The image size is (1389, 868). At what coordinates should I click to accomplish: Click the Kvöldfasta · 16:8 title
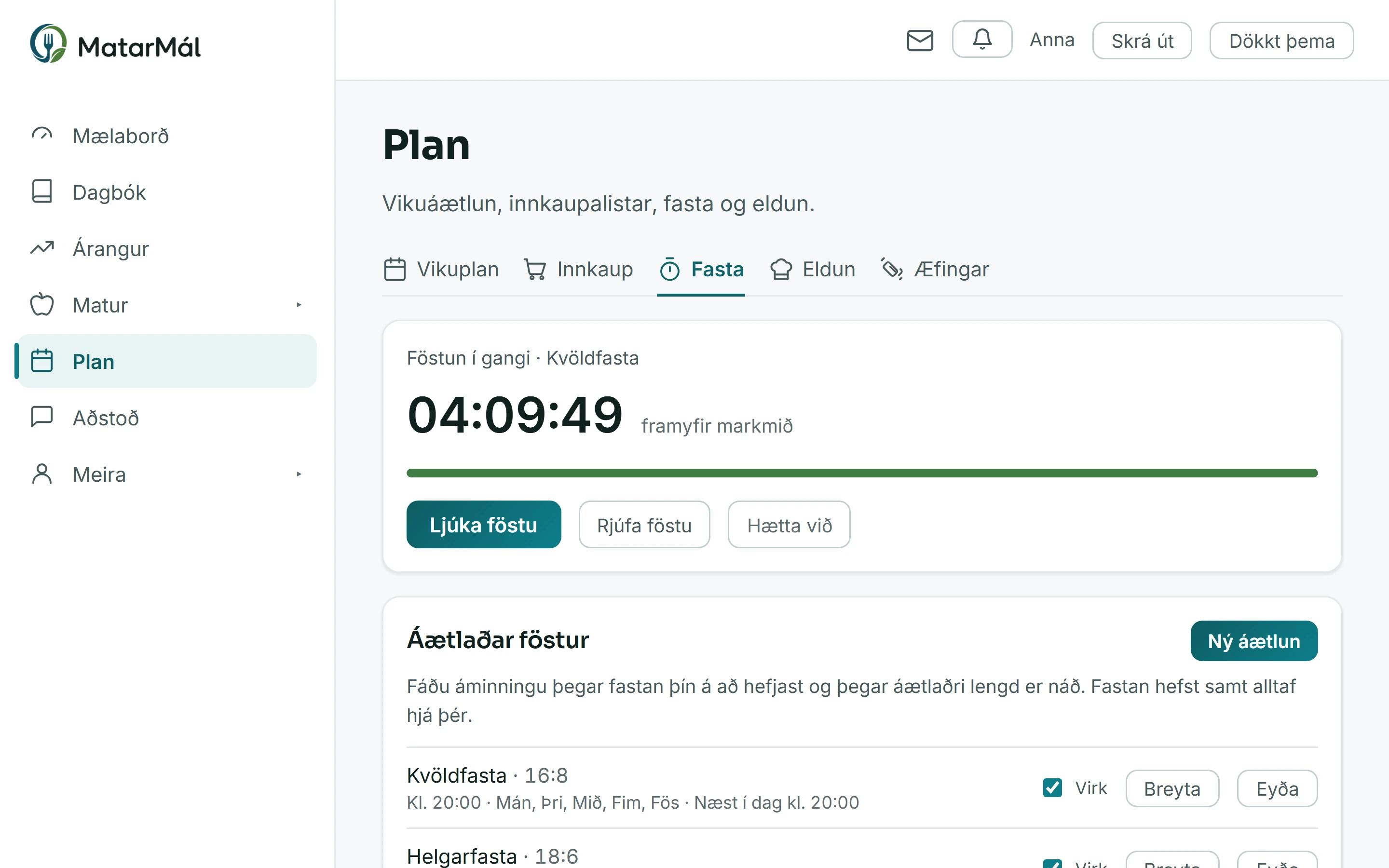487,775
